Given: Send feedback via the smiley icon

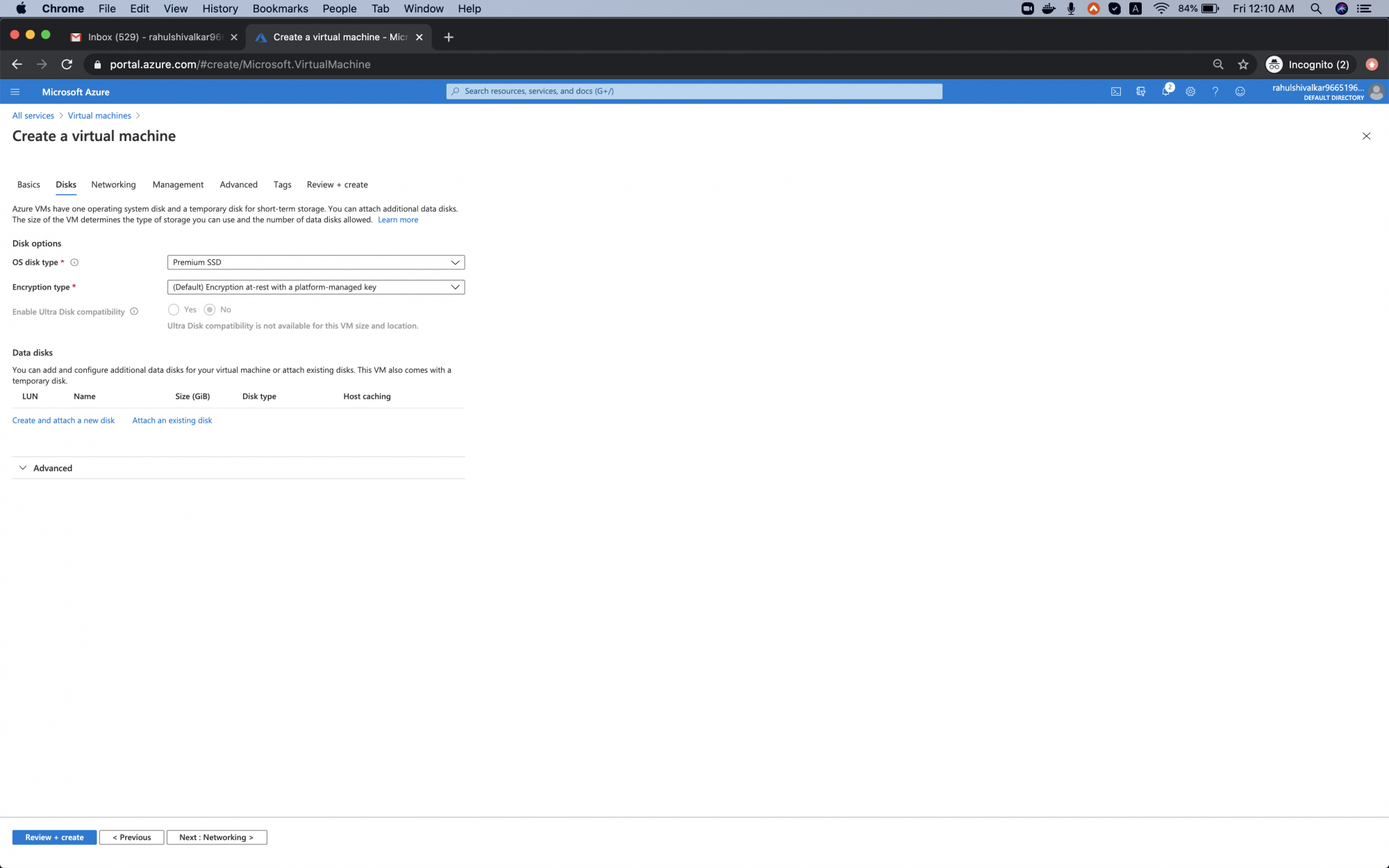Looking at the screenshot, I should coord(1241,91).
